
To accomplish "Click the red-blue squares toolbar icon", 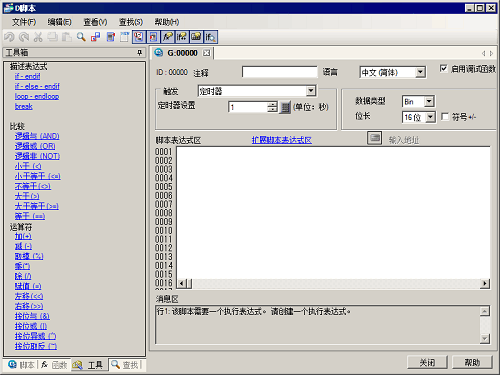I will [x=96, y=37].
